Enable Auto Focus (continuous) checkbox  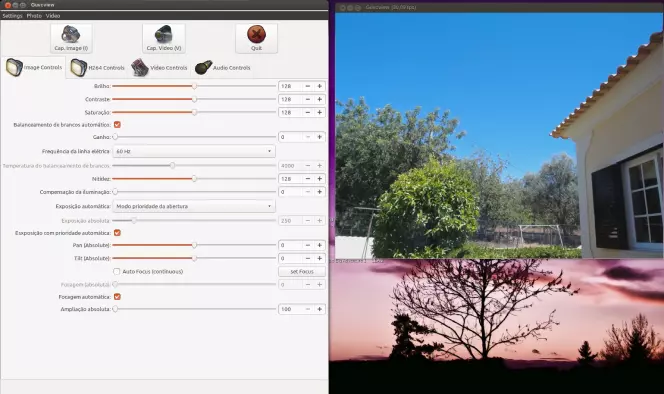coord(116,271)
